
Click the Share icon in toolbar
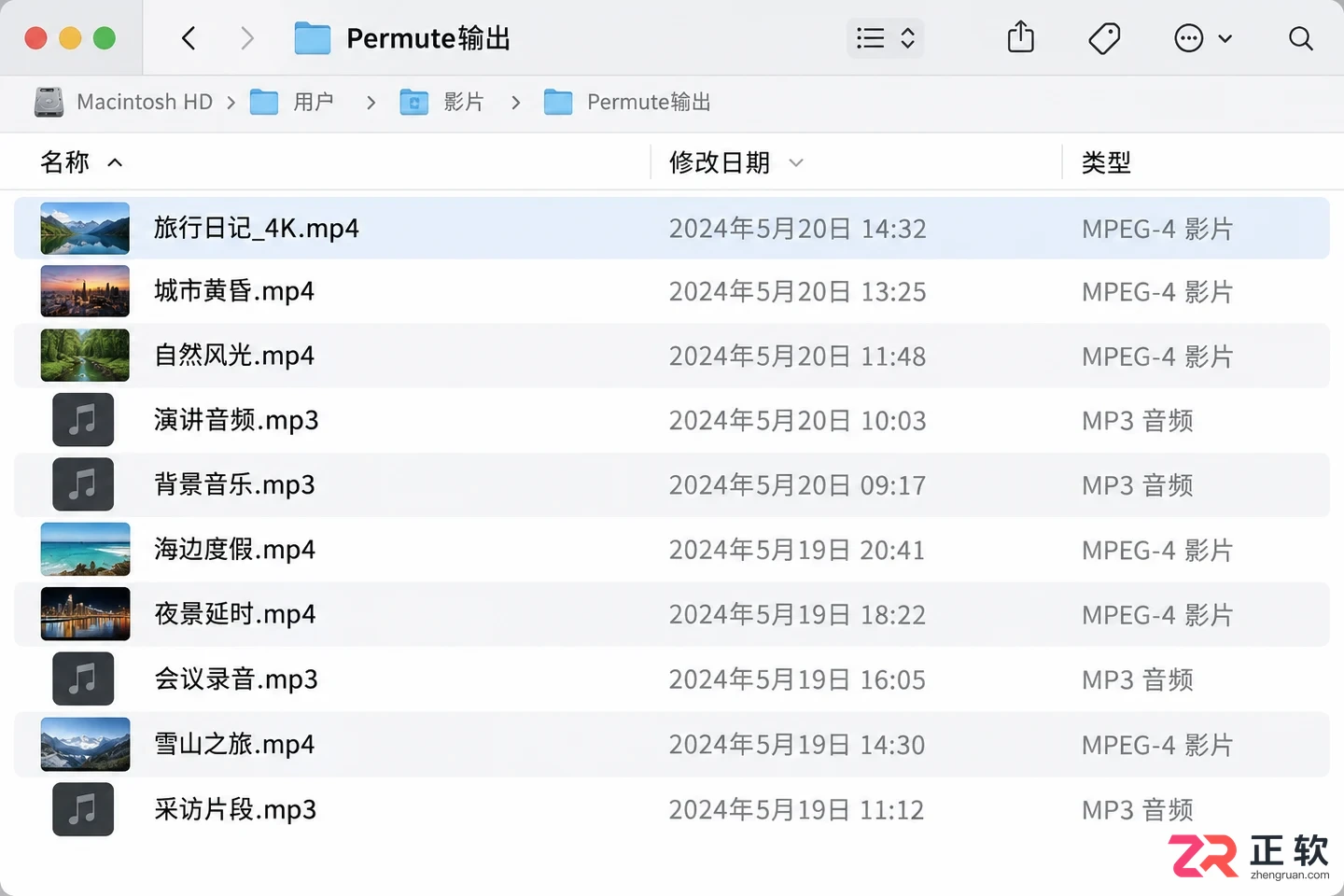tap(1021, 37)
